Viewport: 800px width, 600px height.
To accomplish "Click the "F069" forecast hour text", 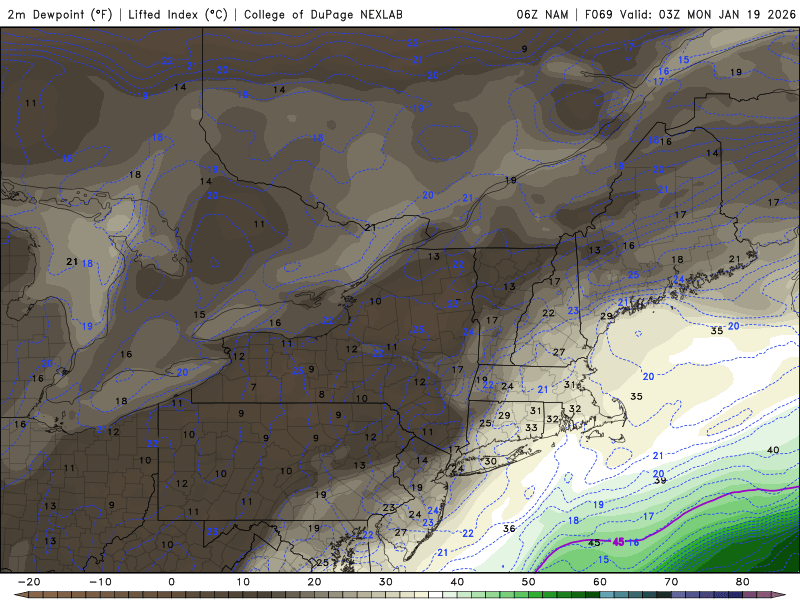I will point(598,14).
